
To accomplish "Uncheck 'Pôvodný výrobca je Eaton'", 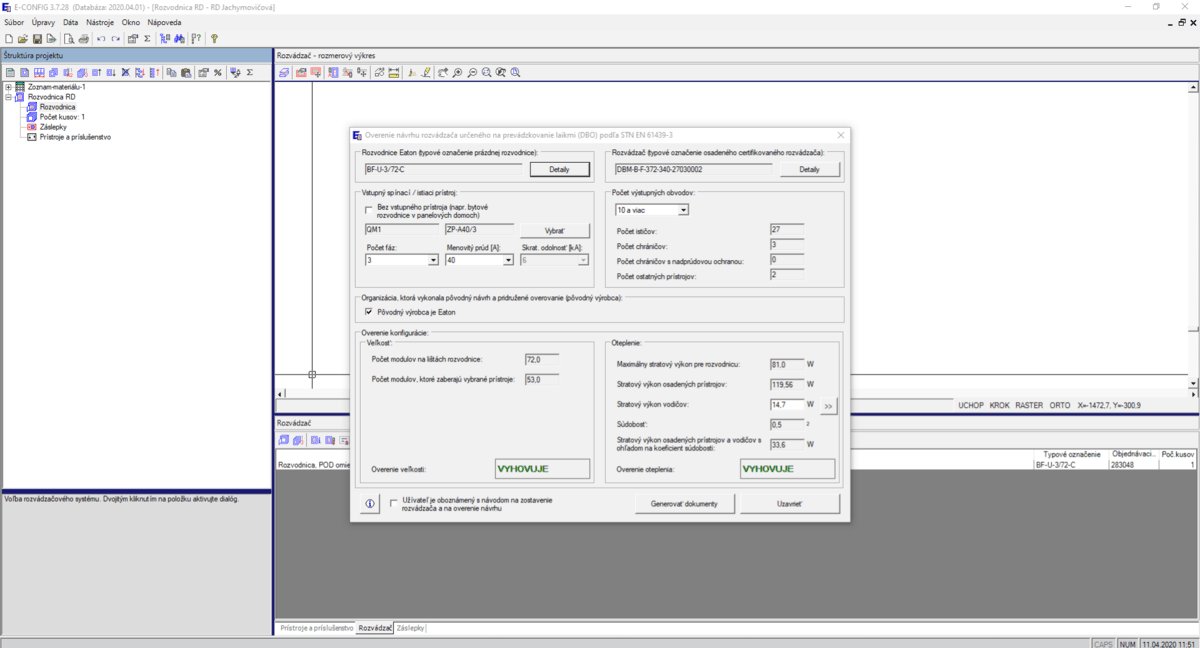I will pos(370,312).
